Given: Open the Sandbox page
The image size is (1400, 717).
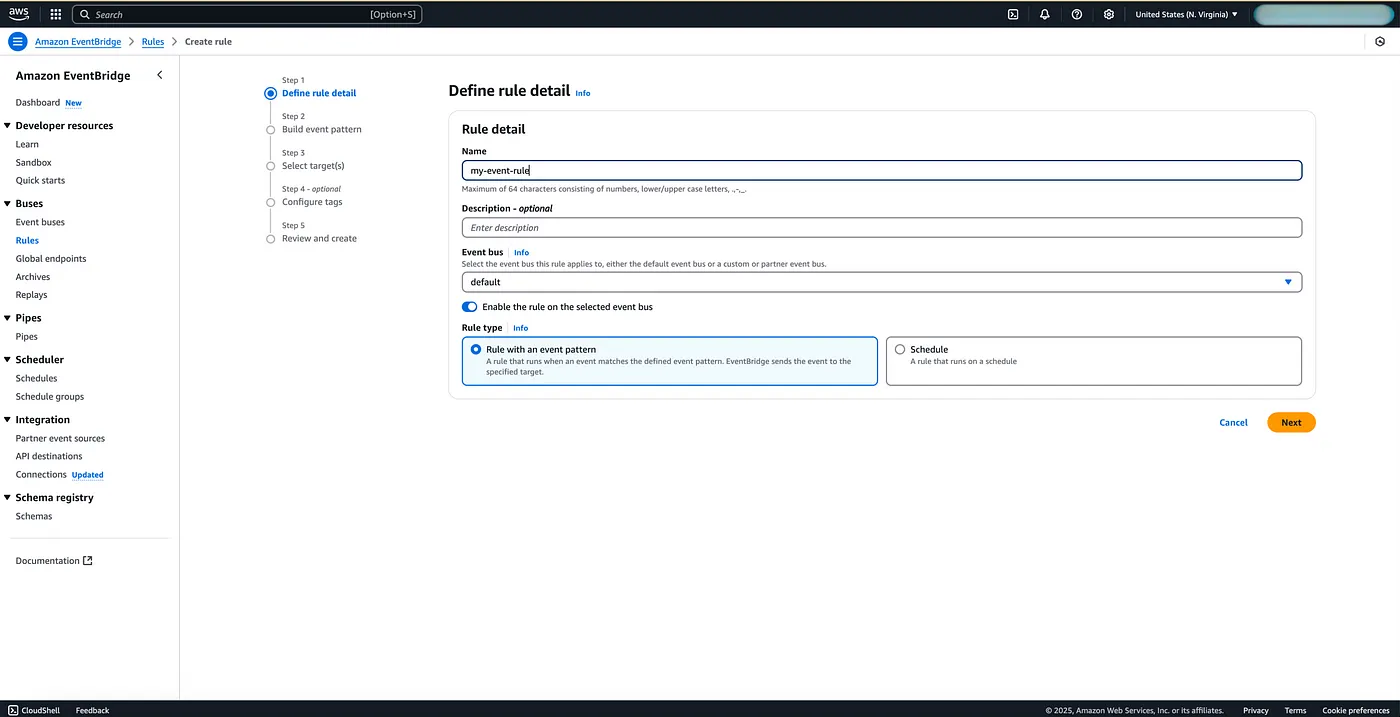Looking at the screenshot, I should 33,162.
